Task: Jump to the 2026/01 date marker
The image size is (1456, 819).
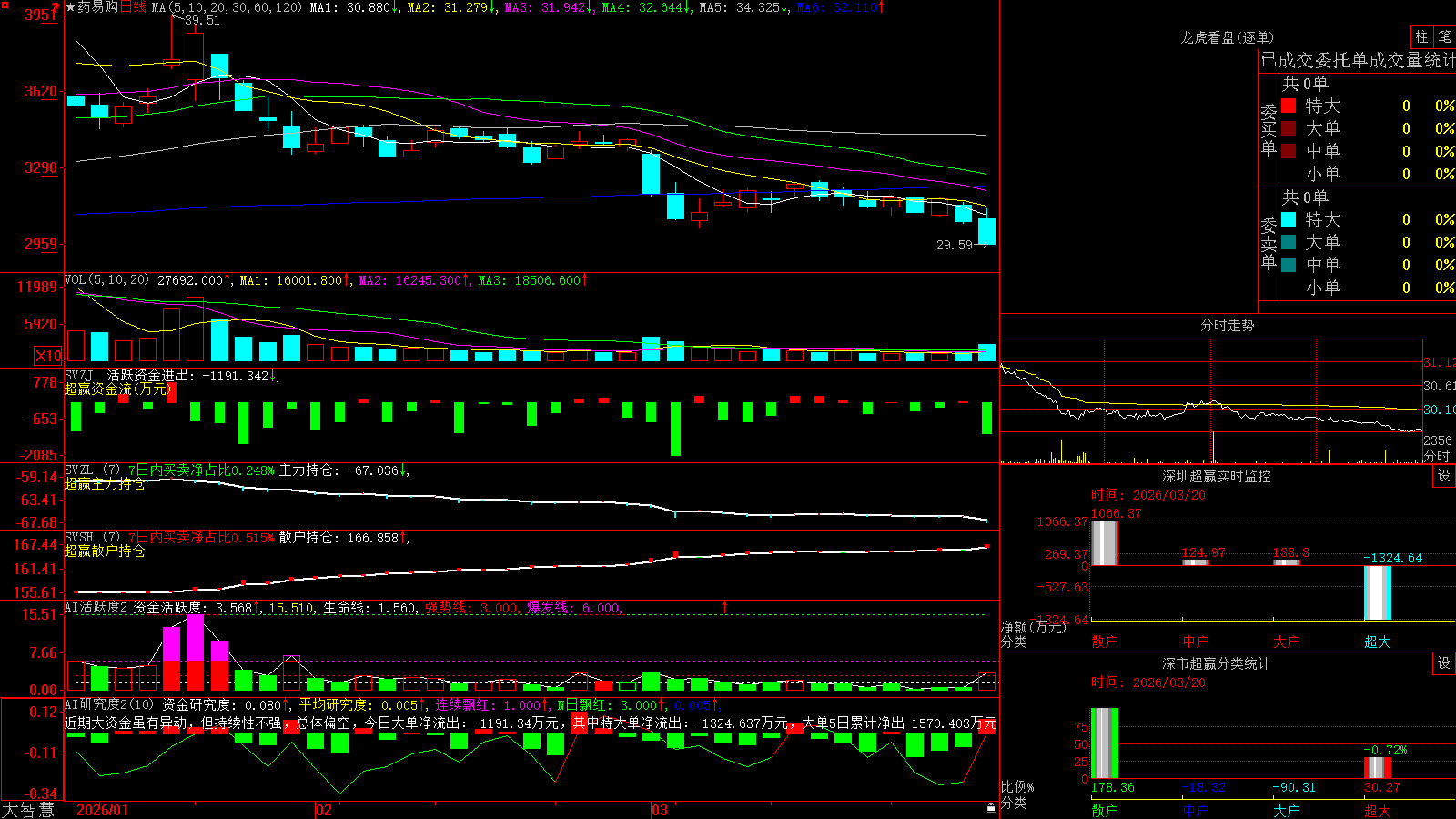Action: click(103, 810)
